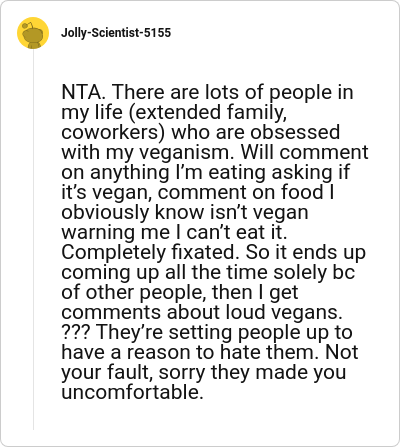The height and width of the screenshot is (447, 400).
Task: Click the word "veganism." in the comment
Action: click(x=187, y=153)
